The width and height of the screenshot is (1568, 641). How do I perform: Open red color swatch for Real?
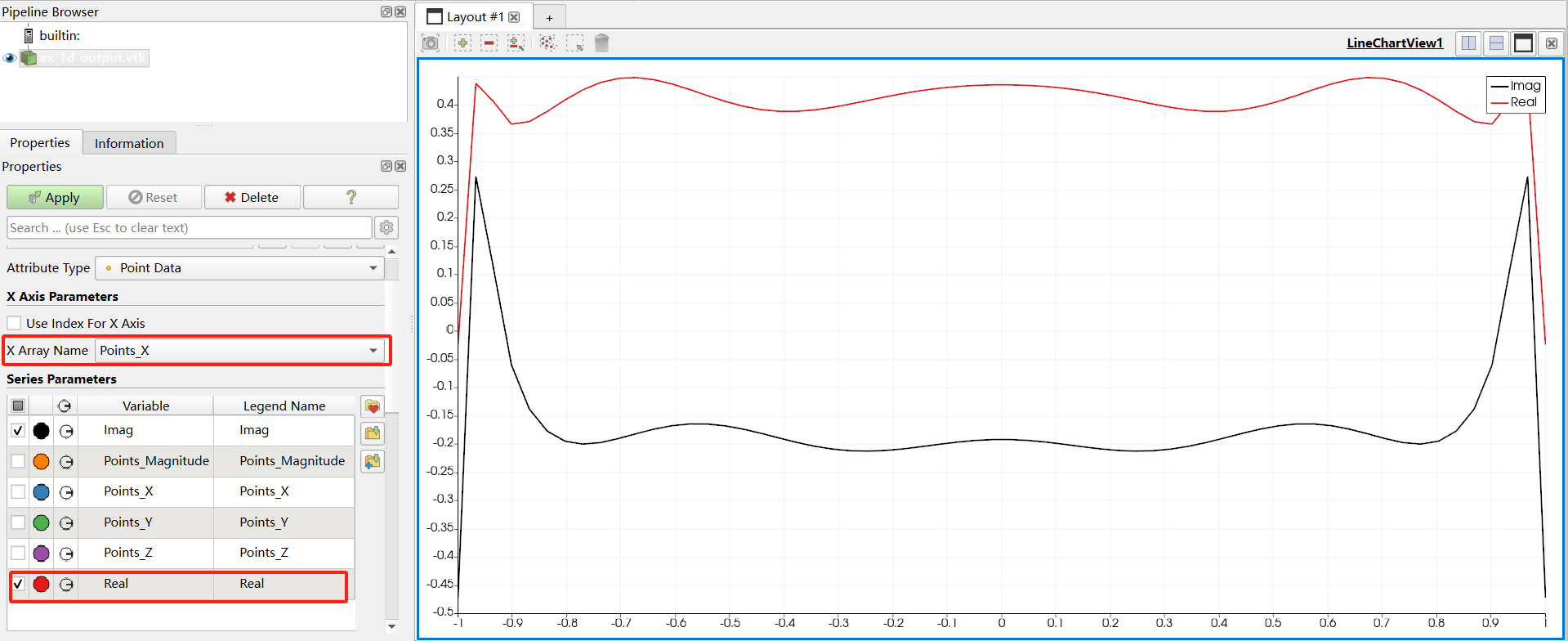(x=42, y=584)
